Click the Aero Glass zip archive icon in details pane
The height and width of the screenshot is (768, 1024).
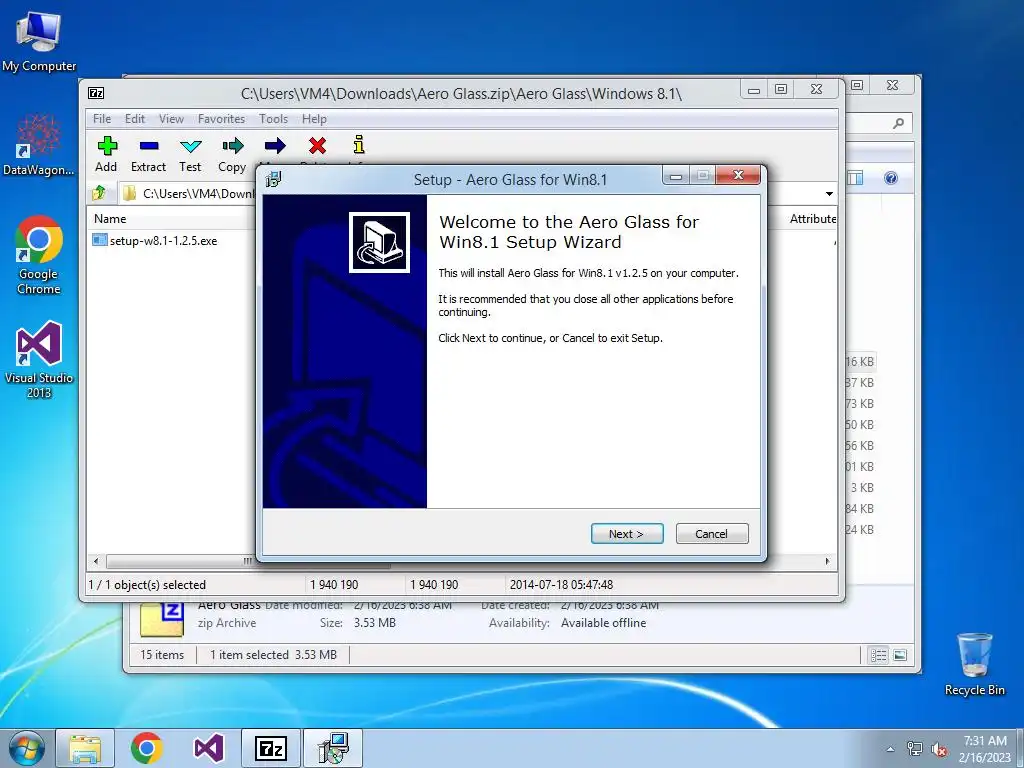(162, 618)
